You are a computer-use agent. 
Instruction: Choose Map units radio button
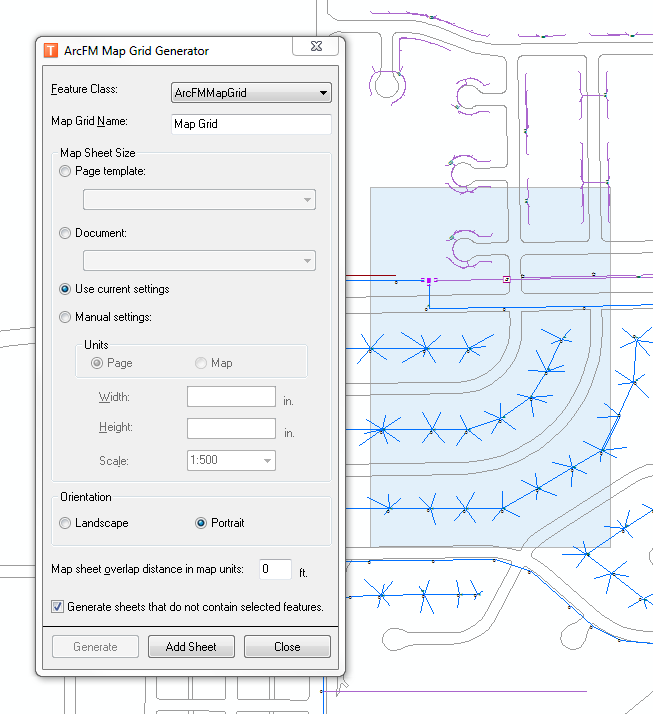tap(200, 363)
